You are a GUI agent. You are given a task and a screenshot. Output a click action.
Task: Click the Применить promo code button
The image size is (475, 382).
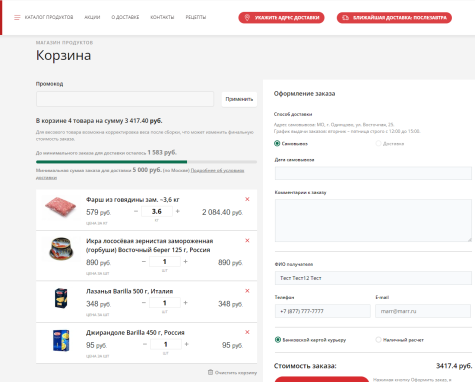(x=239, y=99)
